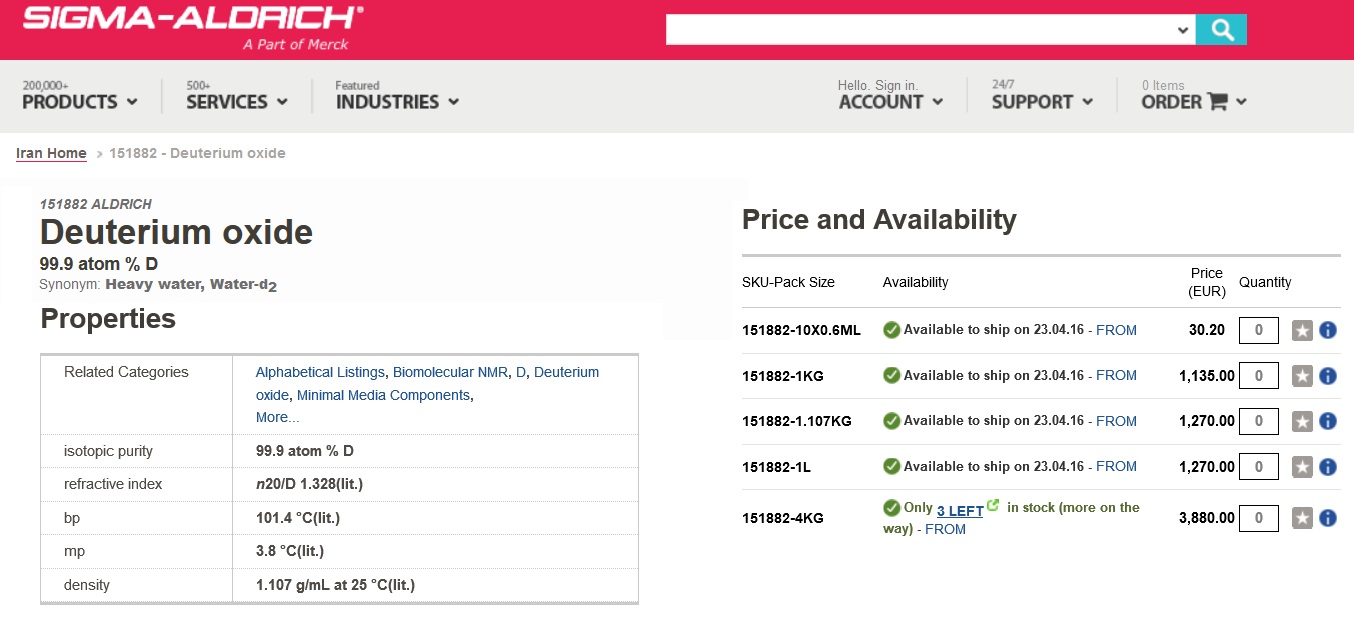Go to Iran Home breadcrumb
This screenshot has width=1354, height=618.
click(51, 153)
